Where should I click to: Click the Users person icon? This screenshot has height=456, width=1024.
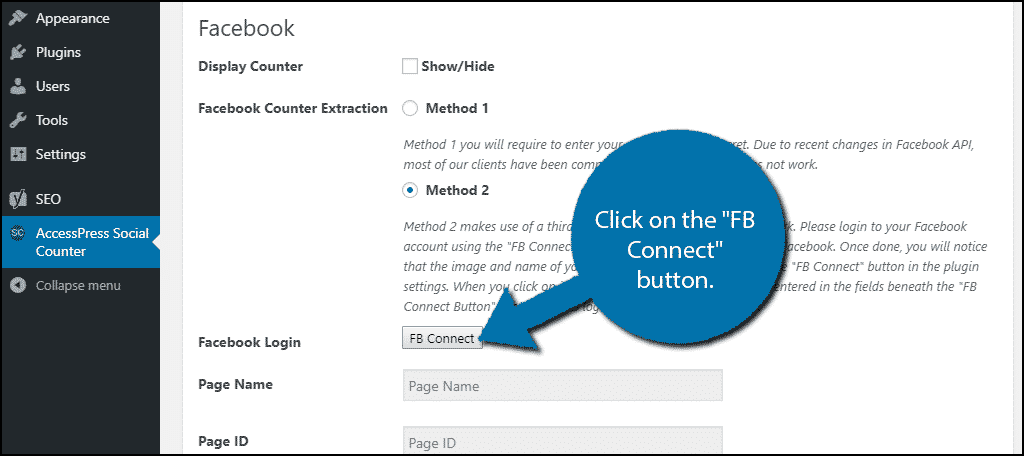[x=18, y=86]
